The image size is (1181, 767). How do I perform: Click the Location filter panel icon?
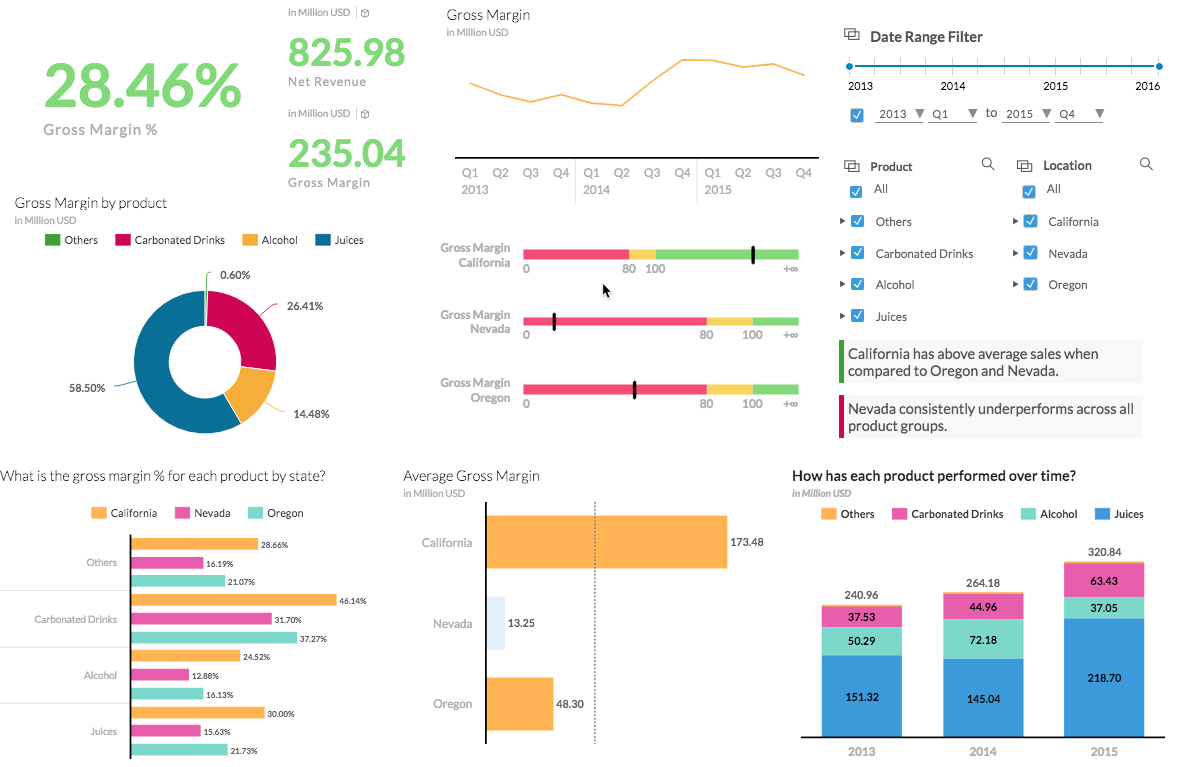(1024, 166)
